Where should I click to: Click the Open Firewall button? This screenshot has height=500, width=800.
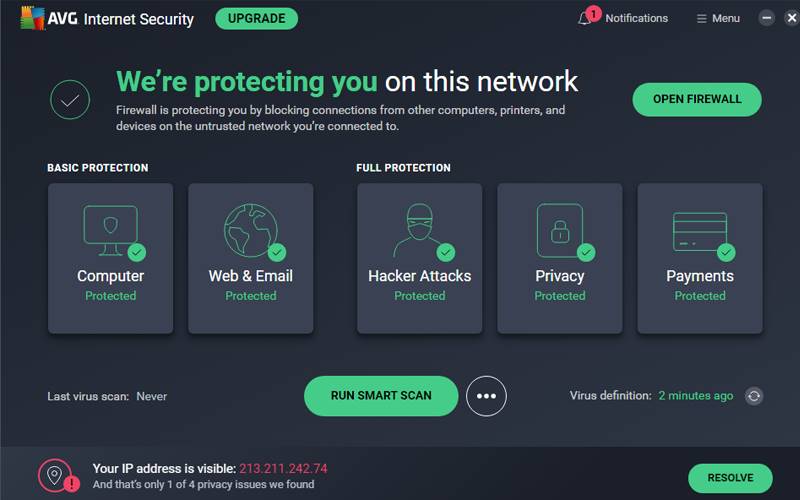697,100
